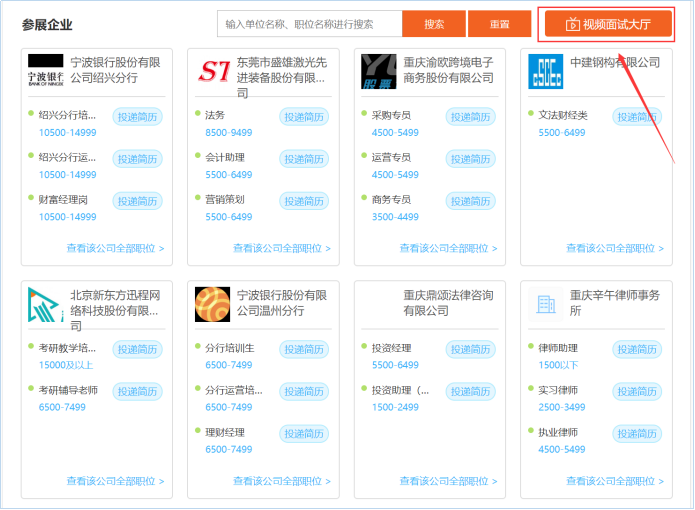
Task: Submit resume for the 文法财经类 position
Action: [x=637, y=117]
